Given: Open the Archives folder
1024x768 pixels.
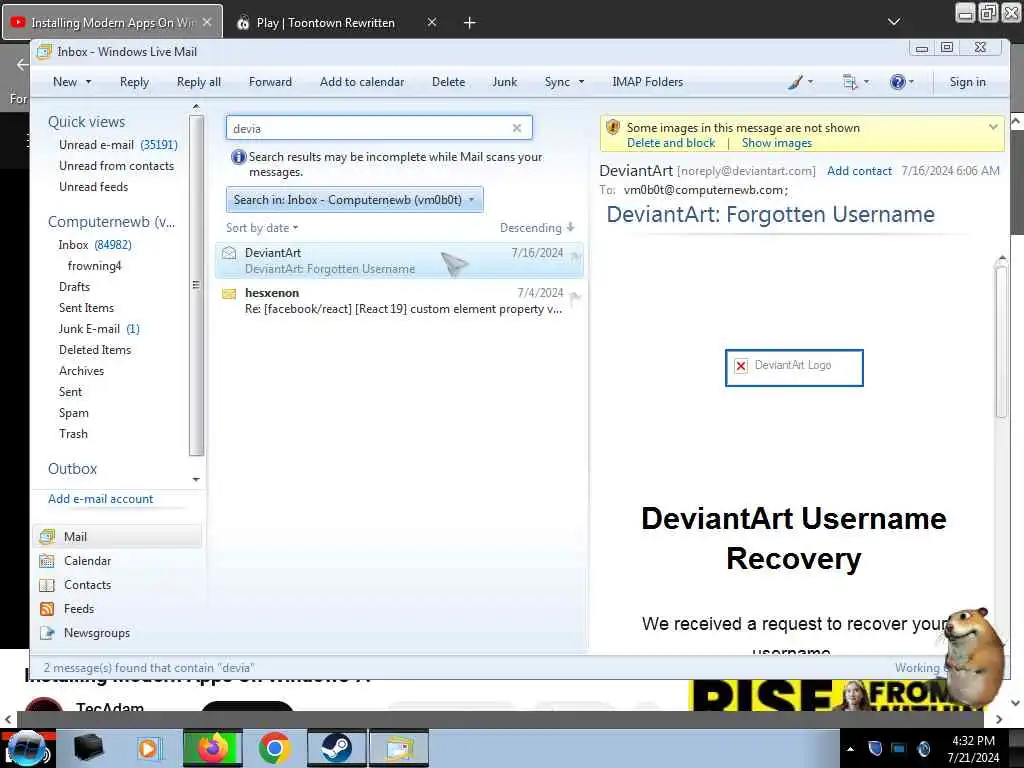Looking at the screenshot, I should [x=81, y=370].
